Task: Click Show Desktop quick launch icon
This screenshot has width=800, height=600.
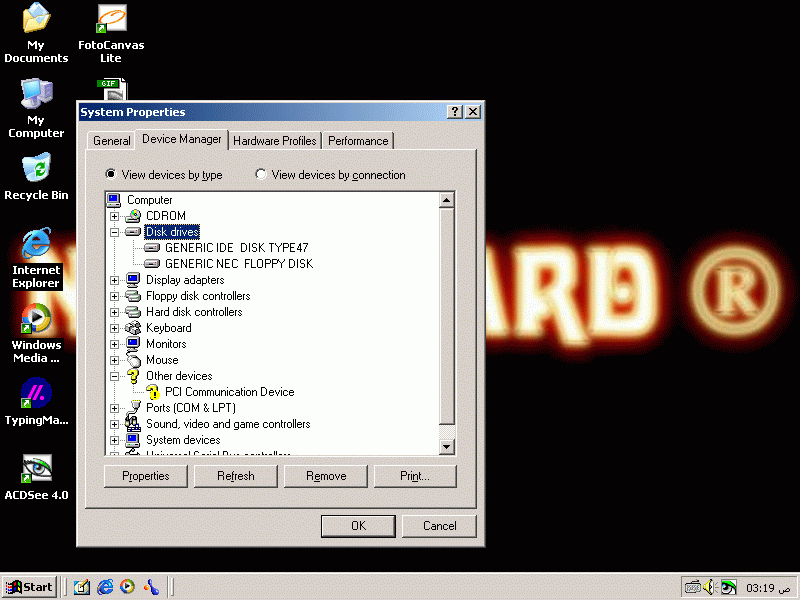Action: [82, 587]
